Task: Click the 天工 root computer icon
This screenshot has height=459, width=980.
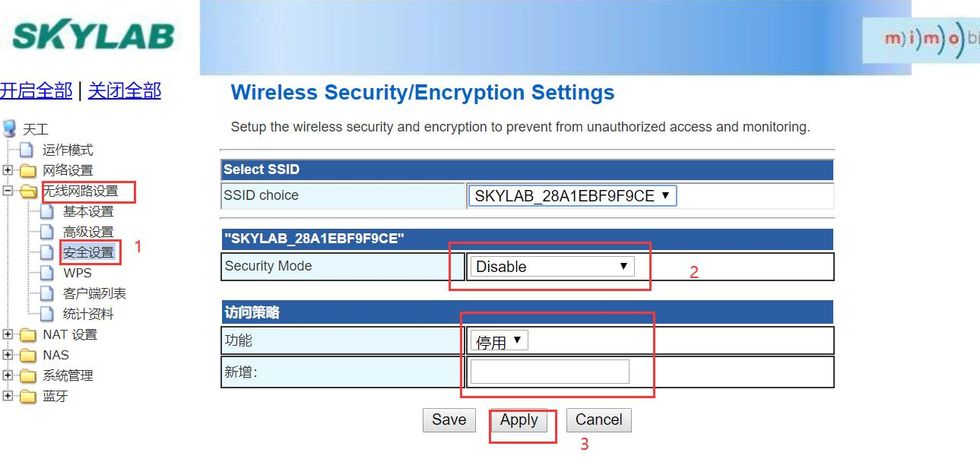Action: tap(10, 129)
